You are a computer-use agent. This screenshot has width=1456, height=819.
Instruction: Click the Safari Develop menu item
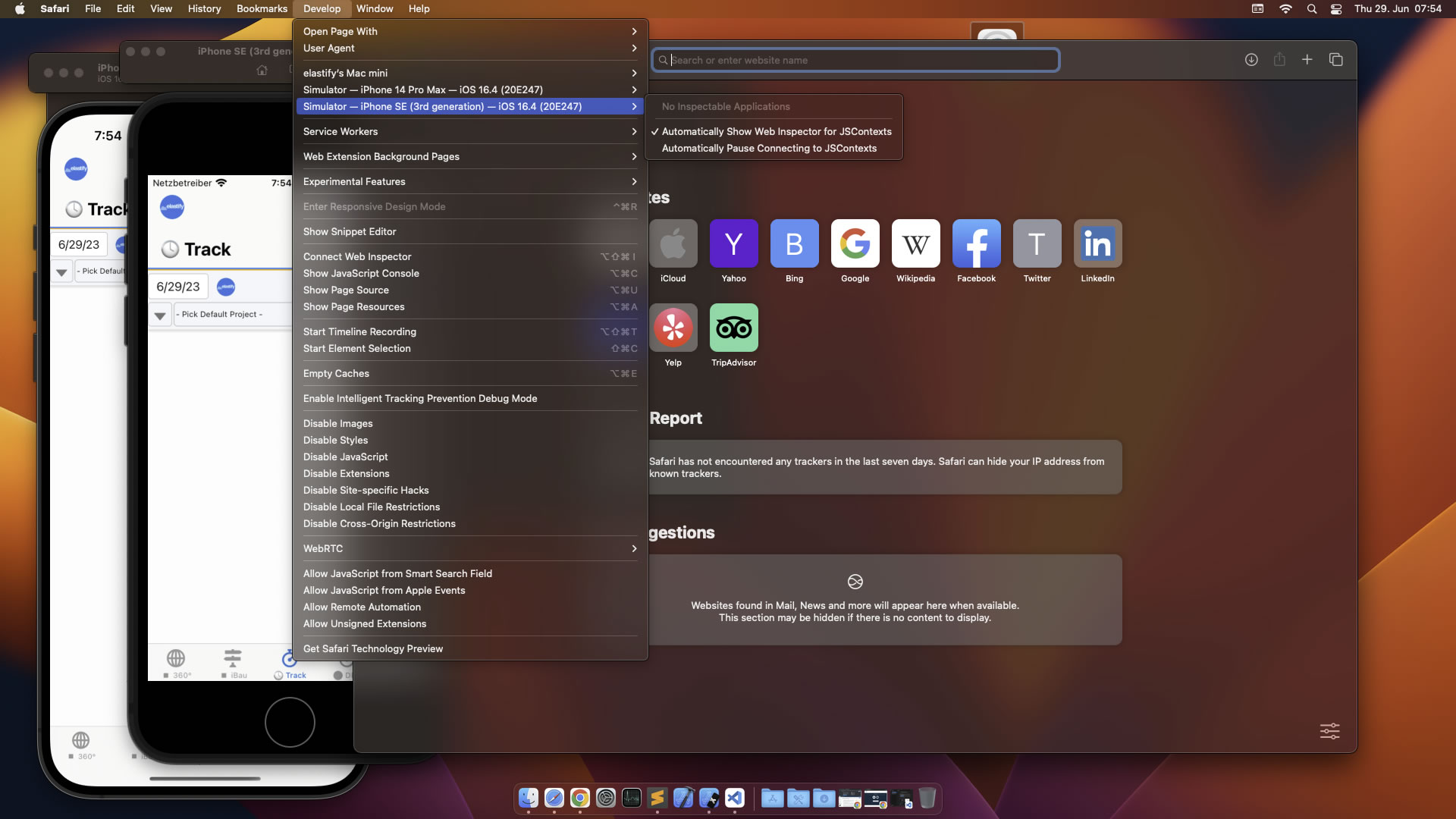321,8
